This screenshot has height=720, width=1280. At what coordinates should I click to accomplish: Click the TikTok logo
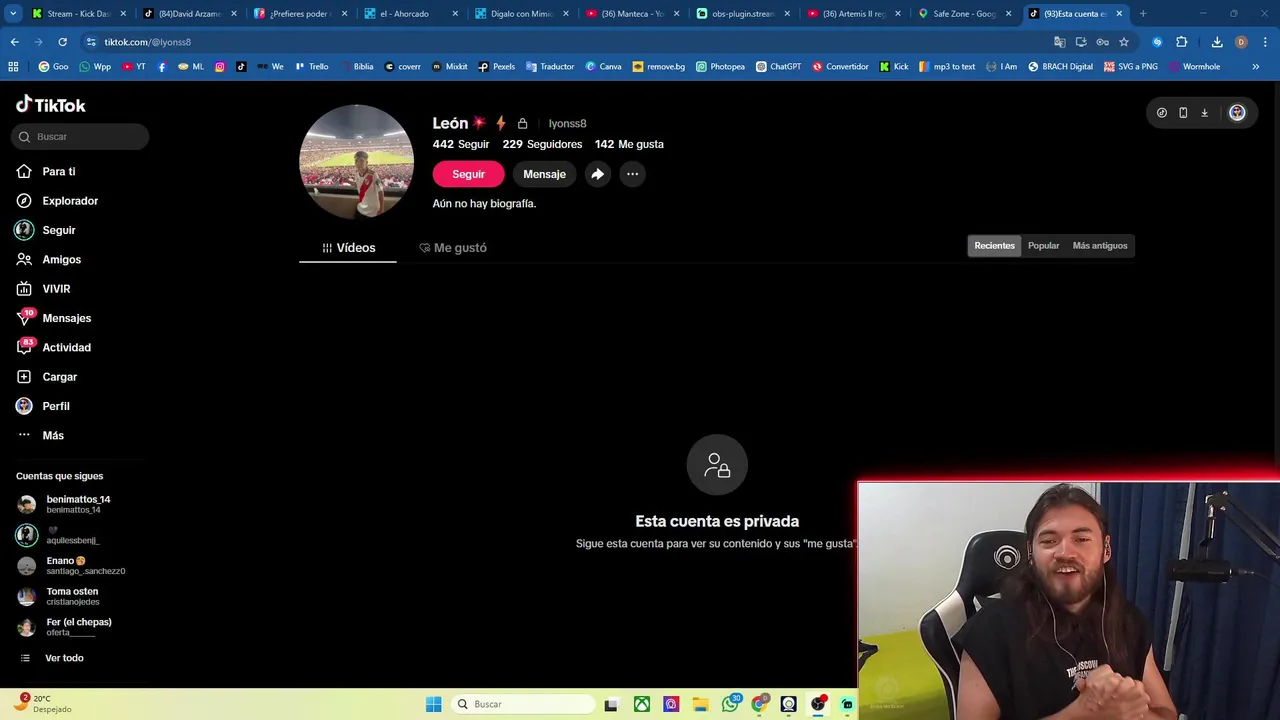[51, 105]
